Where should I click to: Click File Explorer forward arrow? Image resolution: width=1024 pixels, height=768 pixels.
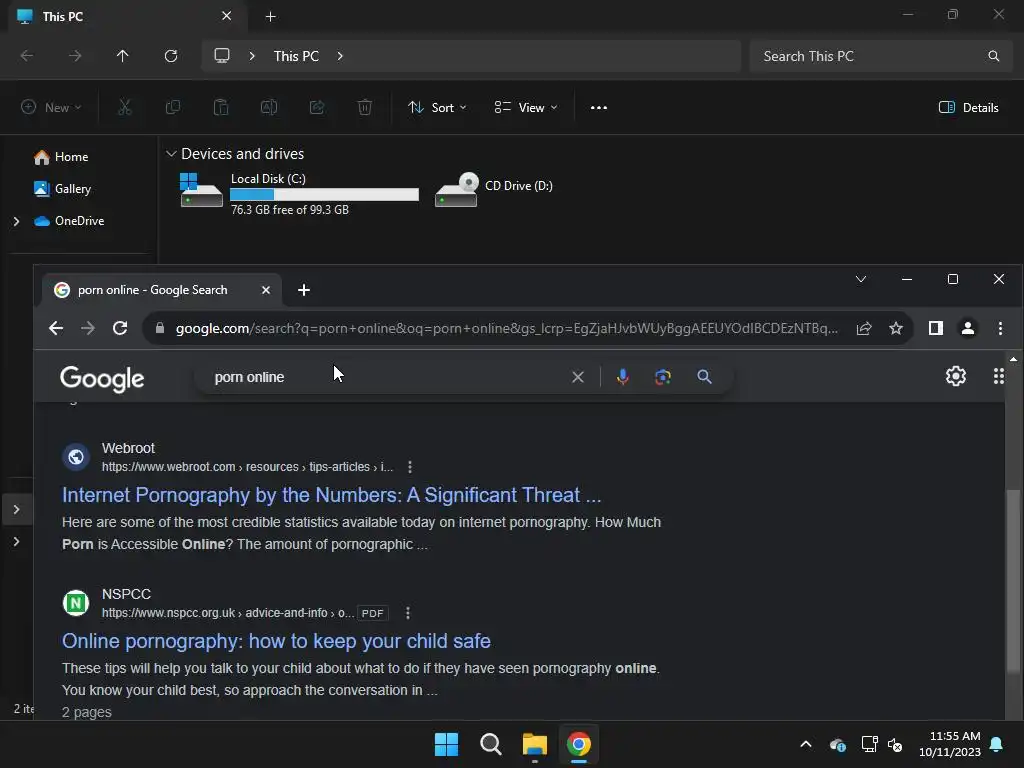pyautogui.click(x=75, y=56)
